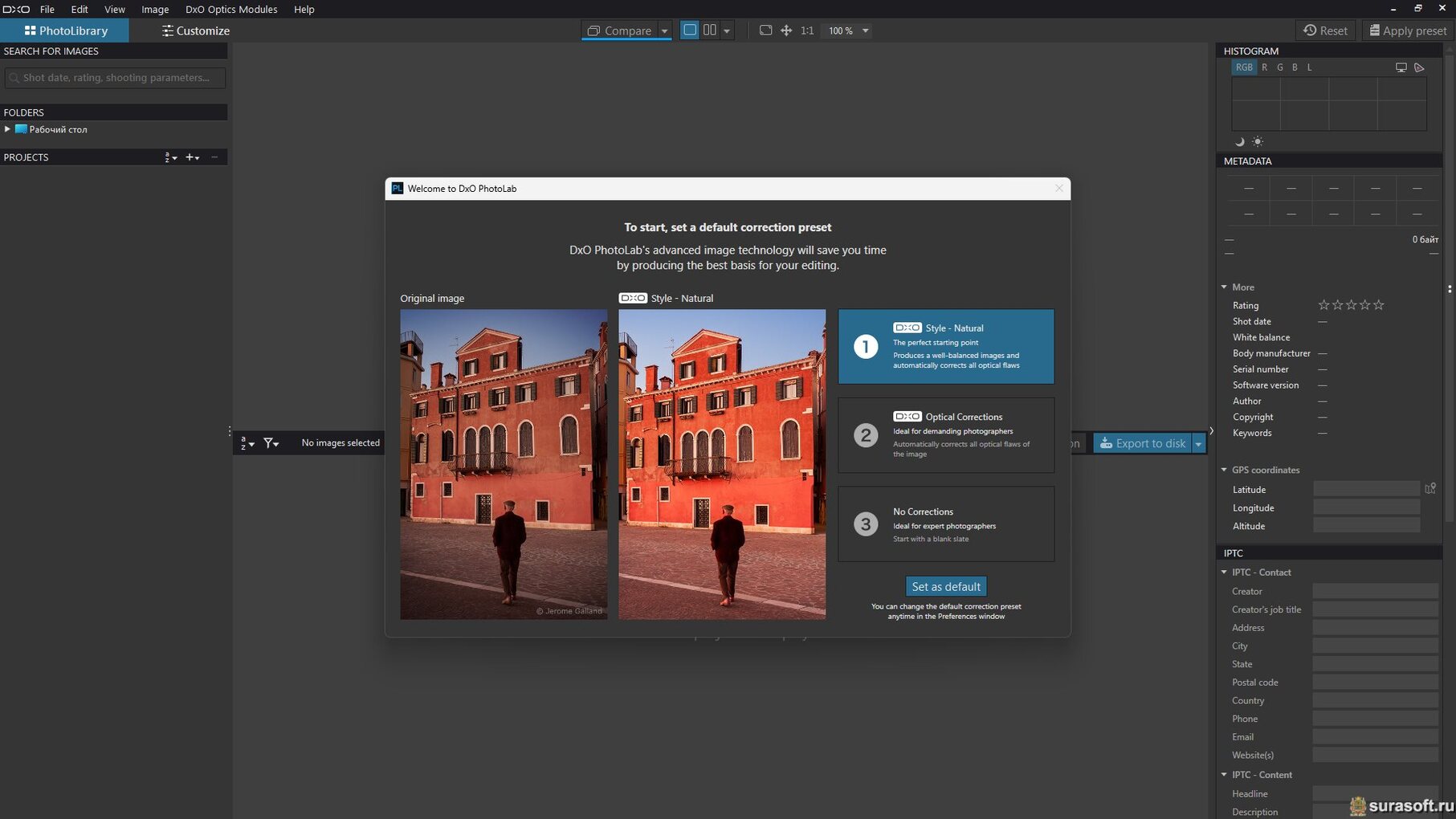1456x819 pixels.
Task: Set rating to three stars
Action: coord(1351,305)
